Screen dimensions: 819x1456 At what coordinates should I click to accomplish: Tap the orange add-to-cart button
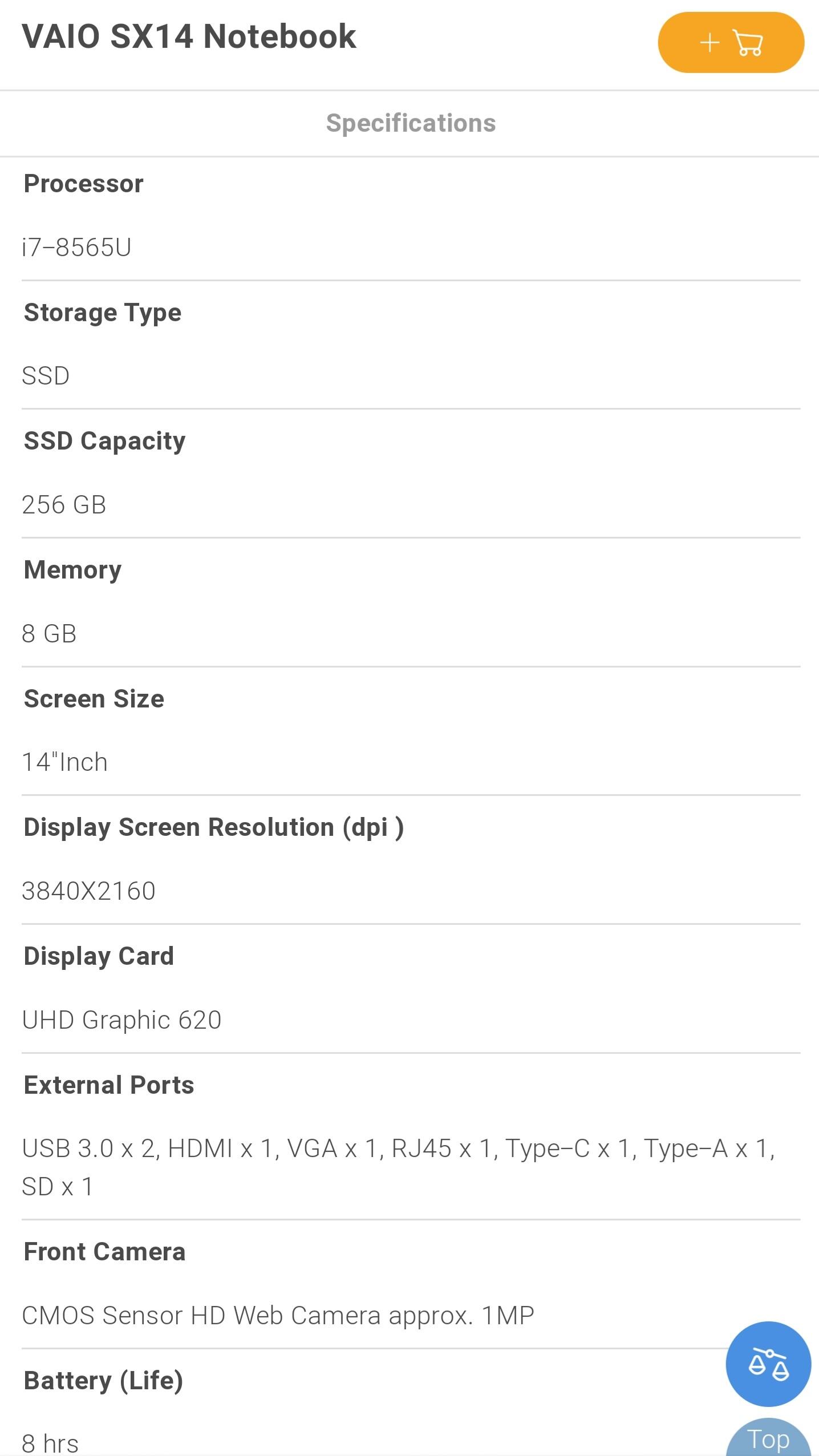731,43
